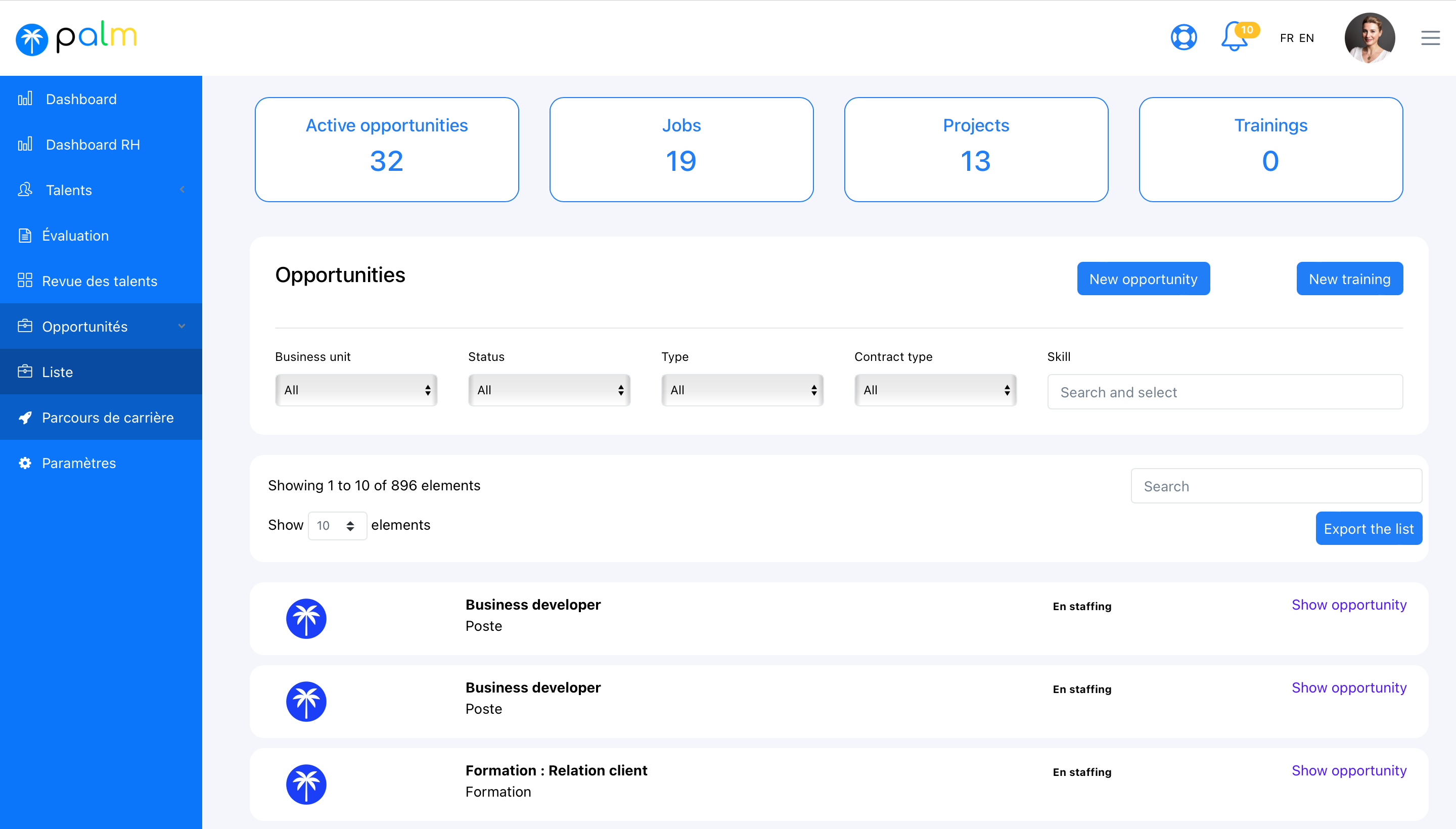
Task: Click the Évaluation document icon
Action: click(24, 235)
